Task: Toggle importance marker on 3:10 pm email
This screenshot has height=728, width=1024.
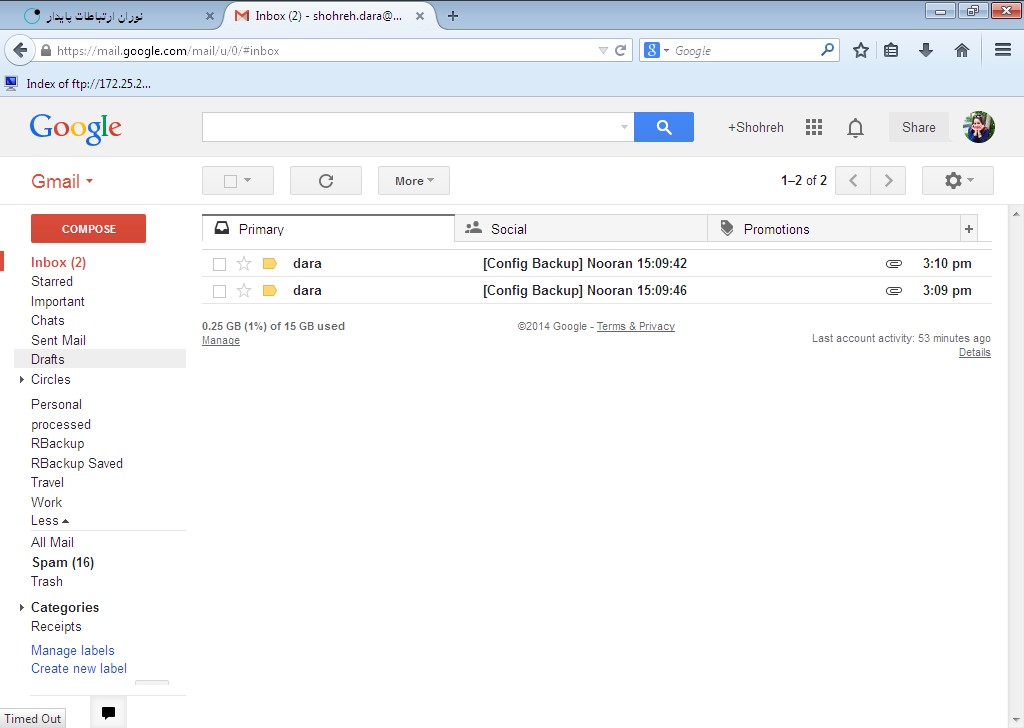Action: tap(270, 263)
